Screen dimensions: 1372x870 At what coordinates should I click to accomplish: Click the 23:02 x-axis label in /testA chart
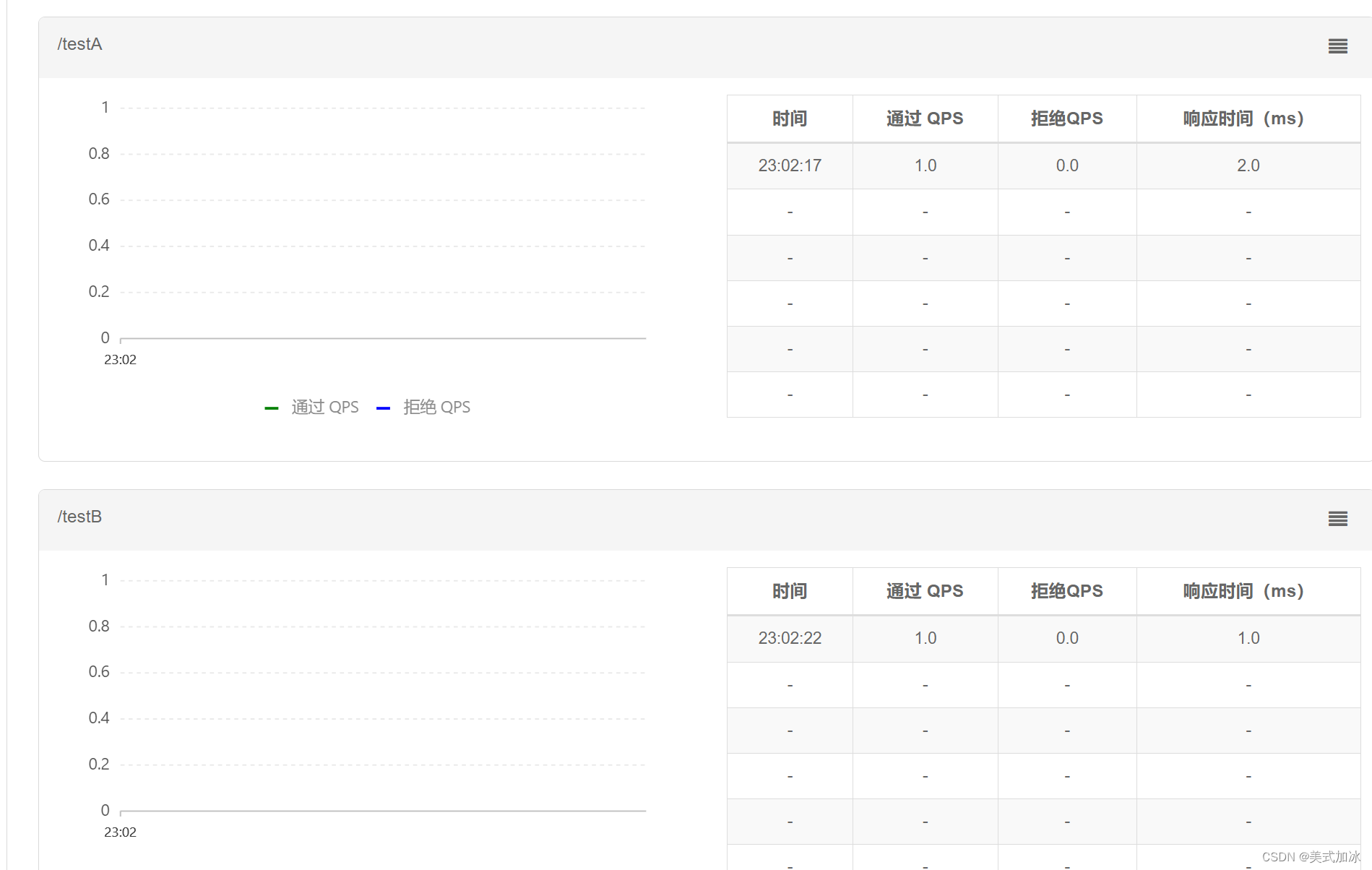(x=120, y=360)
